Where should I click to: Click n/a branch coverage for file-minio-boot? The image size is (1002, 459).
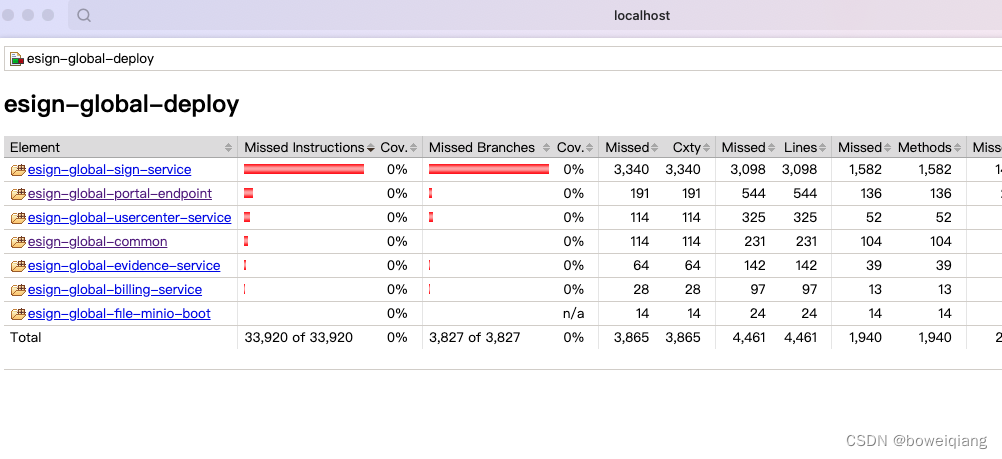pos(573,314)
